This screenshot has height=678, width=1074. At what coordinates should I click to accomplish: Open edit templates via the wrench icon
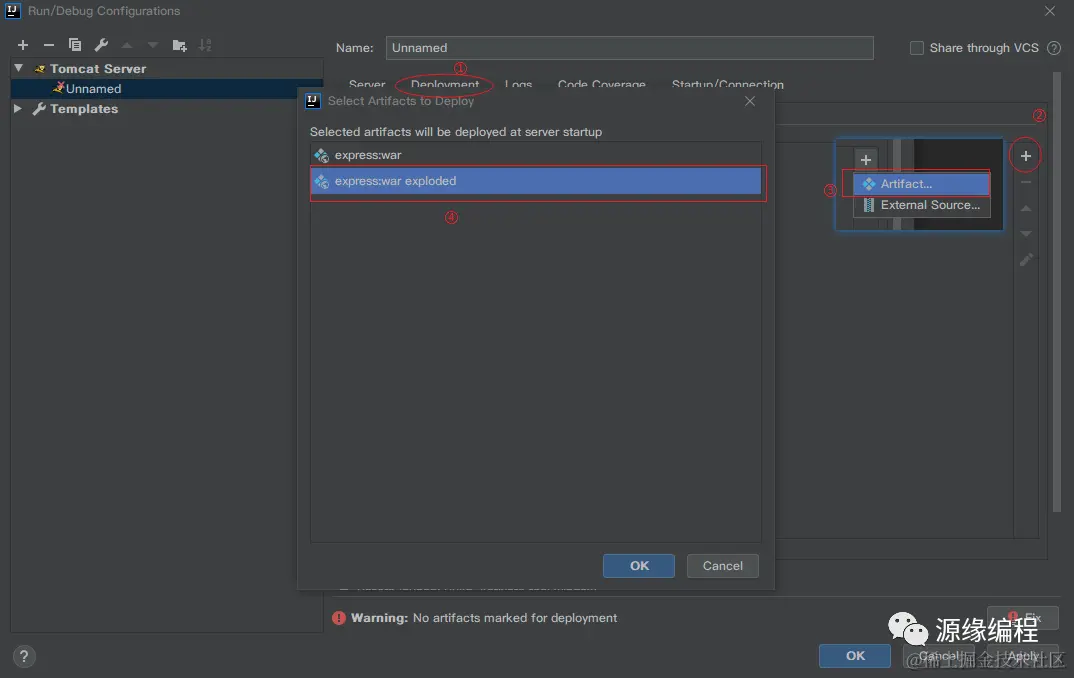coord(101,45)
